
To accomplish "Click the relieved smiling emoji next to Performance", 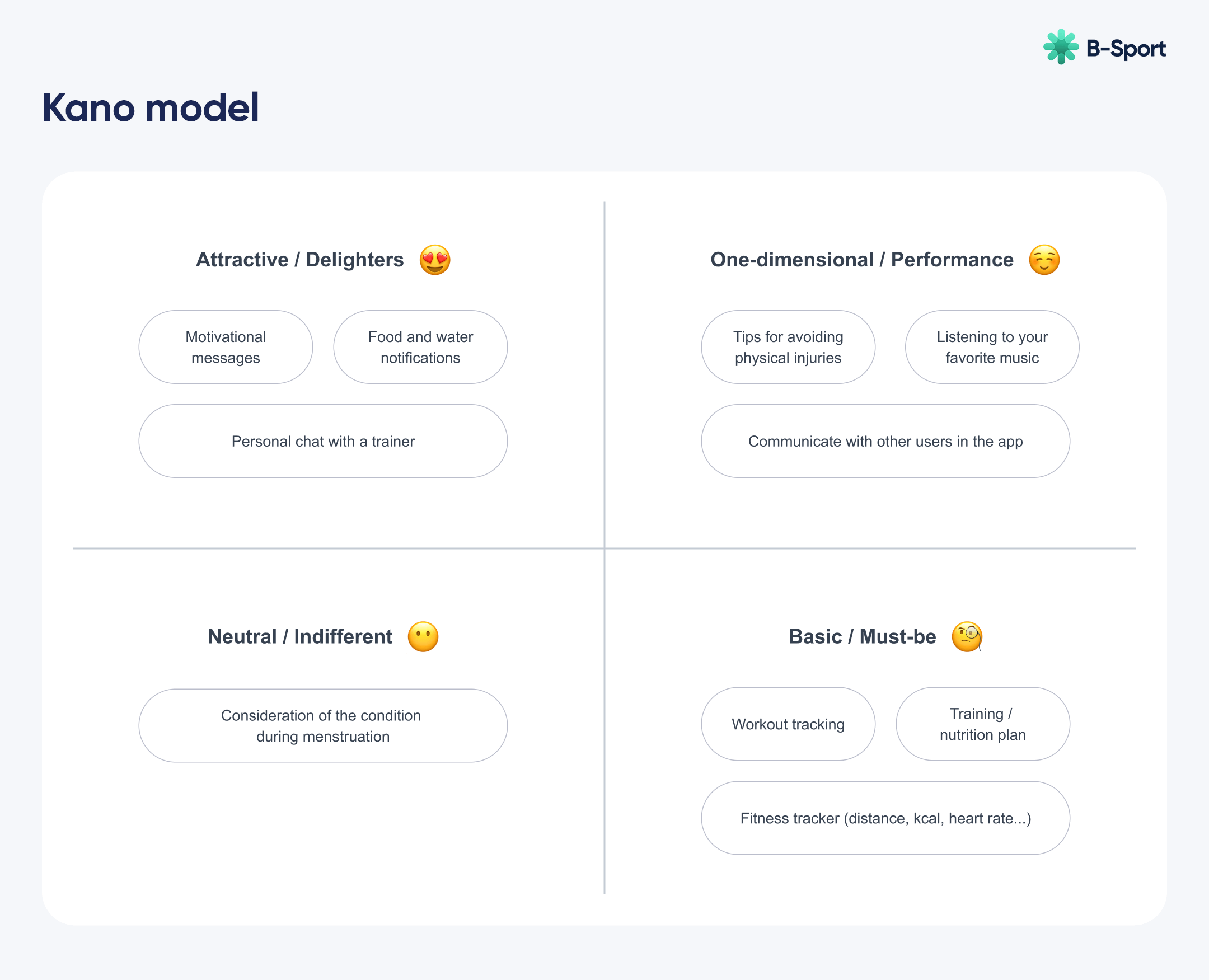I will tap(1044, 260).
